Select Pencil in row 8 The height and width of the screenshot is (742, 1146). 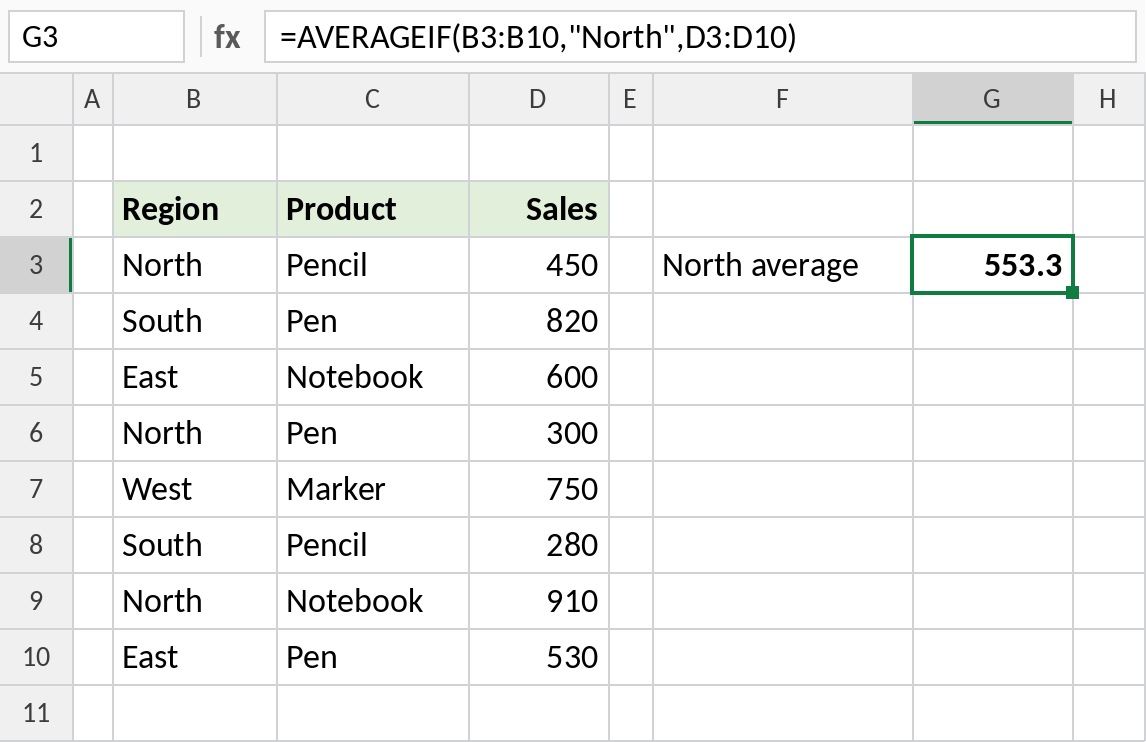pos(373,545)
